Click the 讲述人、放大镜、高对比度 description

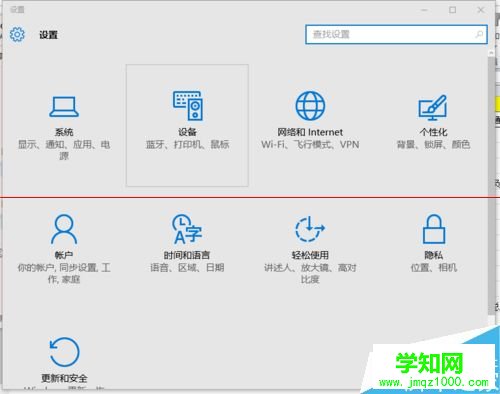(x=310, y=273)
